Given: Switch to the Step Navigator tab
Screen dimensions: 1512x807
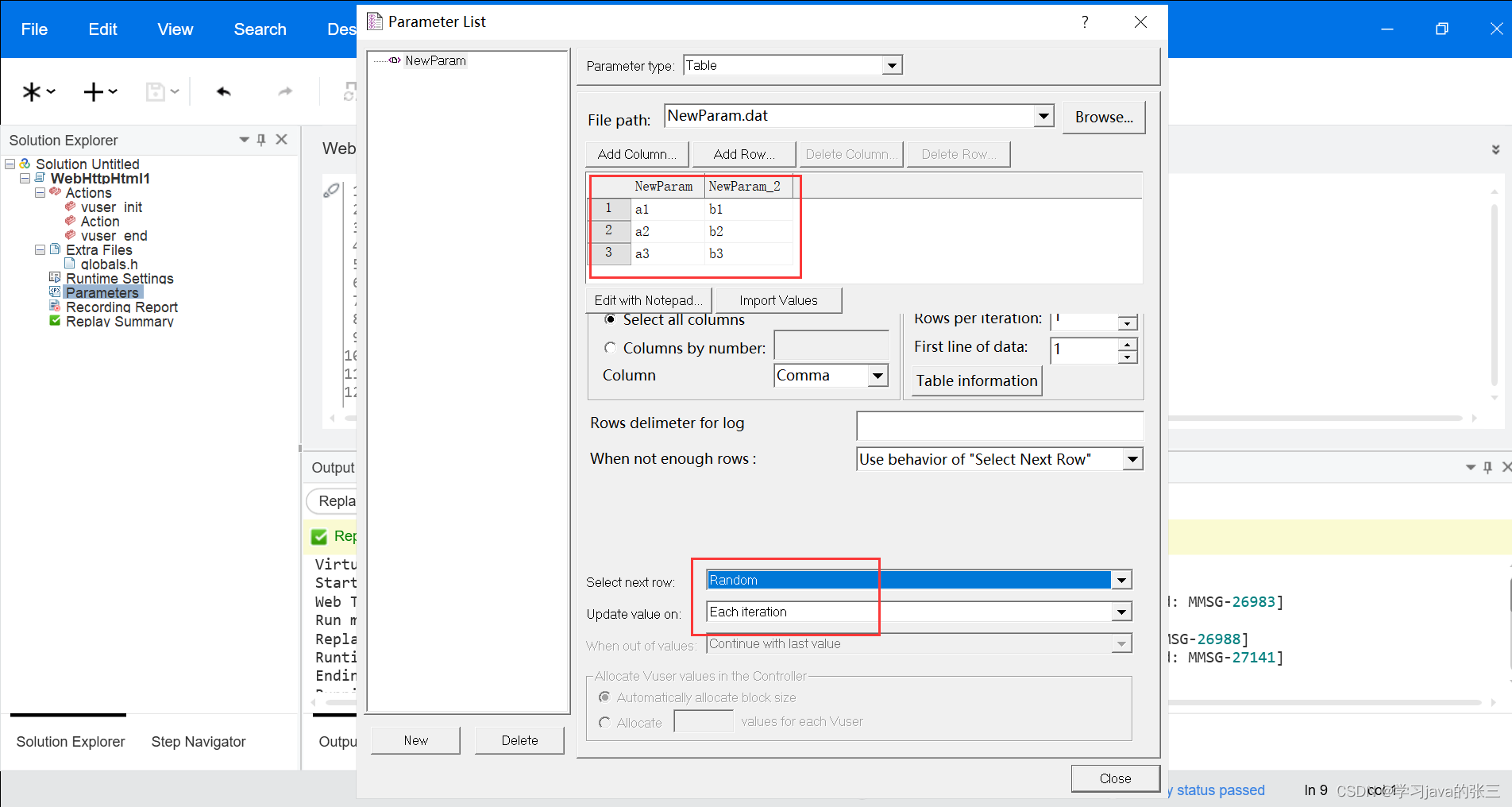Looking at the screenshot, I should (198, 741).
